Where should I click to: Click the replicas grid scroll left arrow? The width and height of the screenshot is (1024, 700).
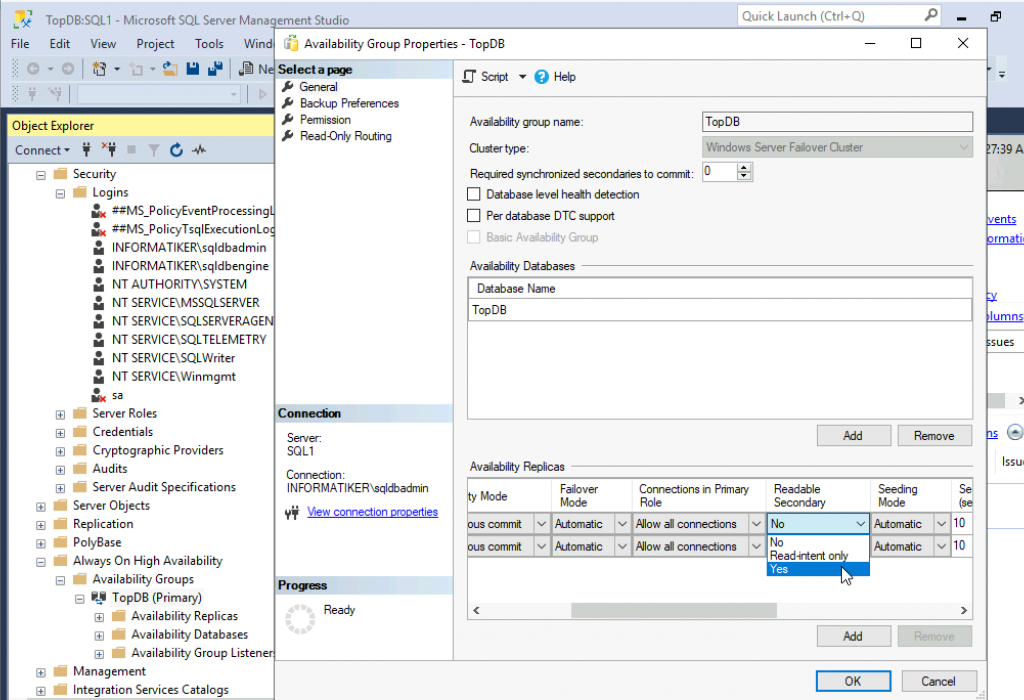(x=477, y=610)
